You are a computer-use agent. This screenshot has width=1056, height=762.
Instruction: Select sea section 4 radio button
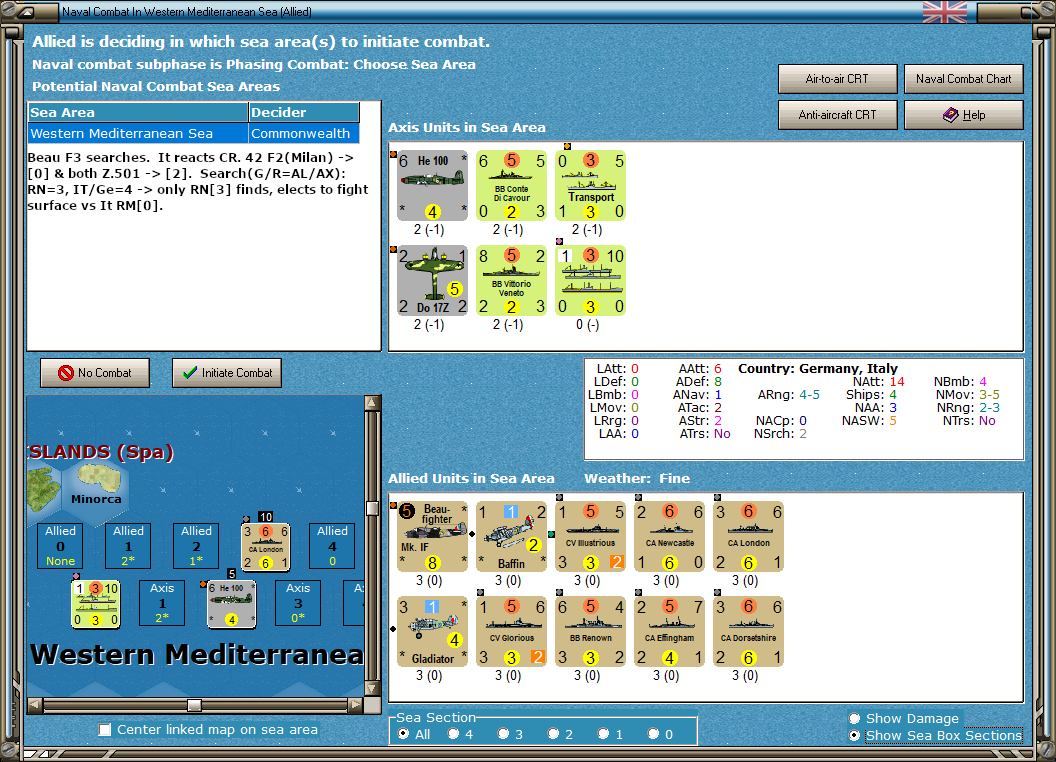453,734
